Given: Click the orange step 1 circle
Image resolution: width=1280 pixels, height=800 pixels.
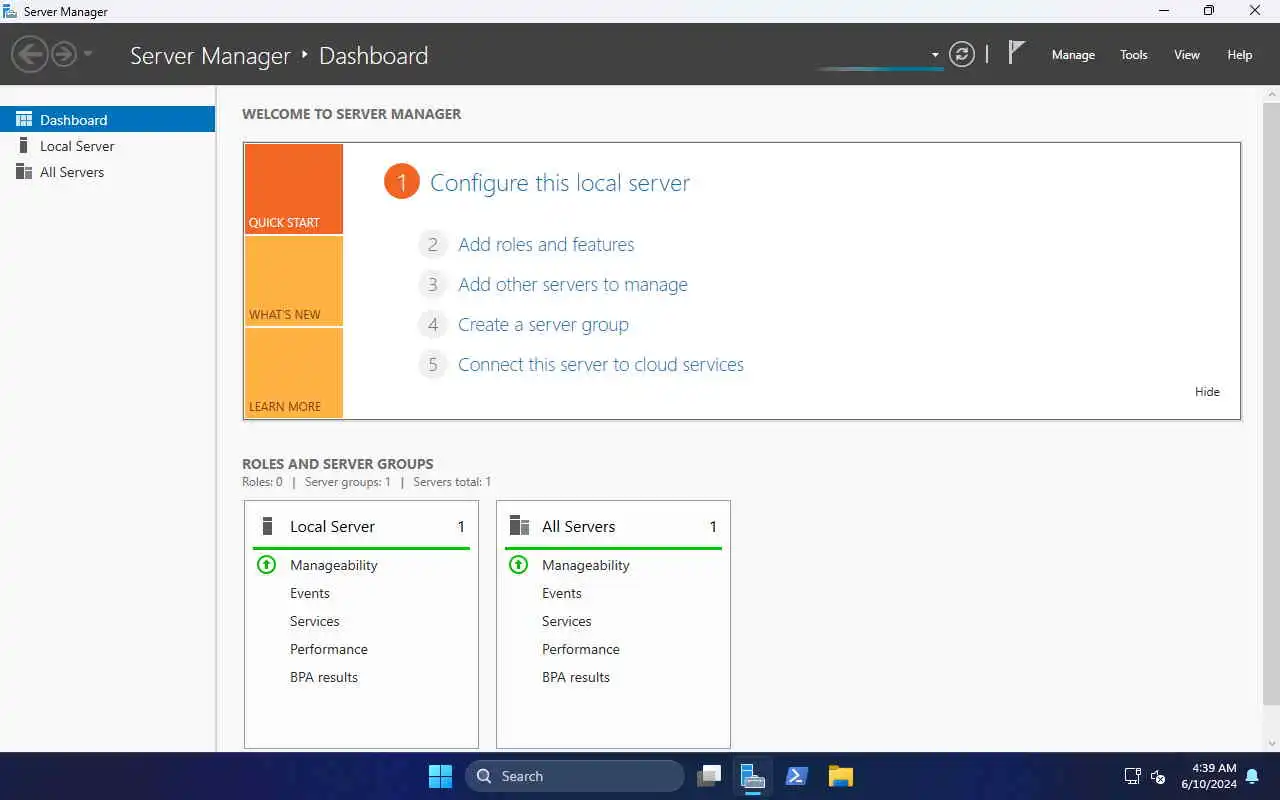Looking at the screenshot, I should point(401,182).
